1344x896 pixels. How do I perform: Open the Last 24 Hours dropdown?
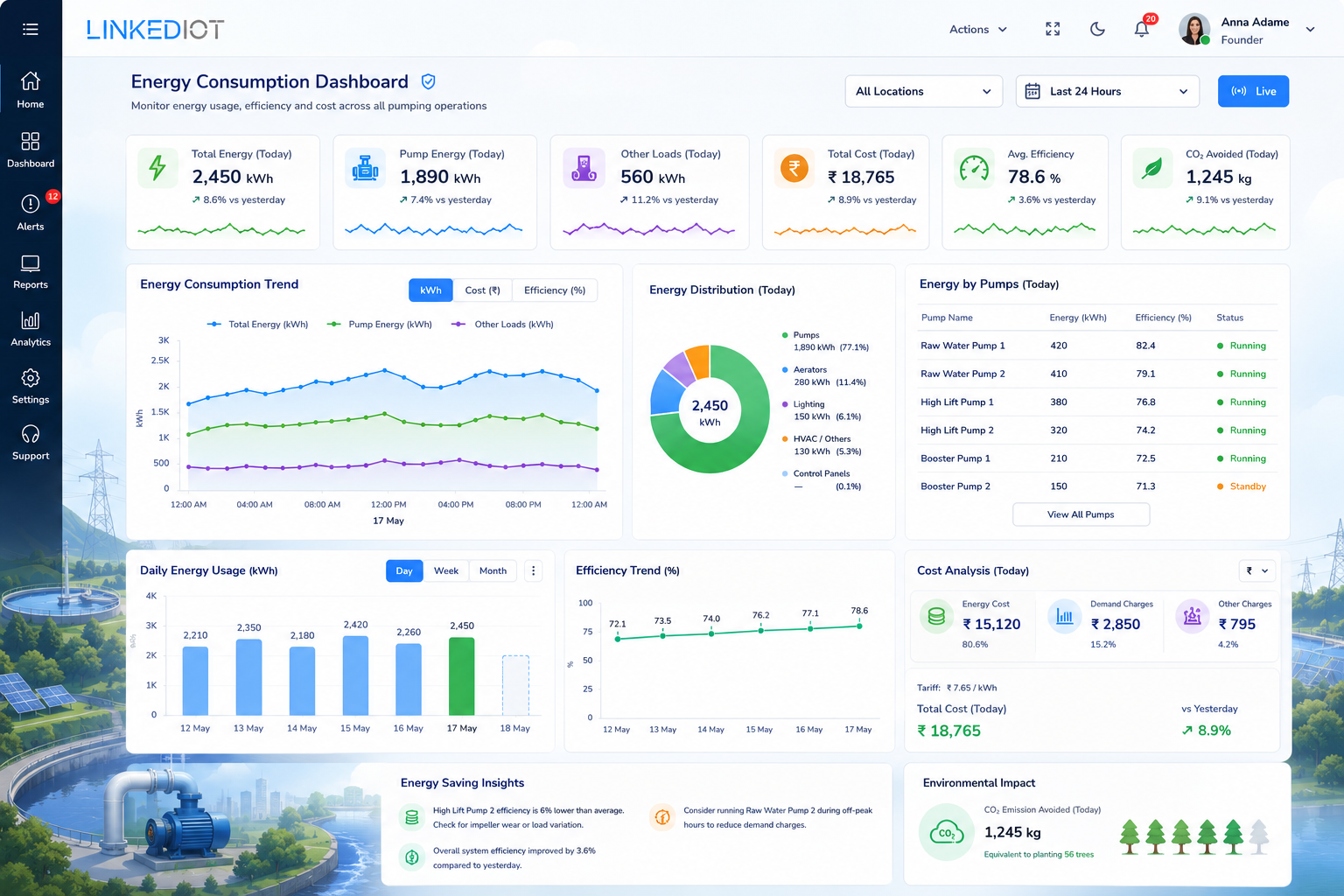1107,91
